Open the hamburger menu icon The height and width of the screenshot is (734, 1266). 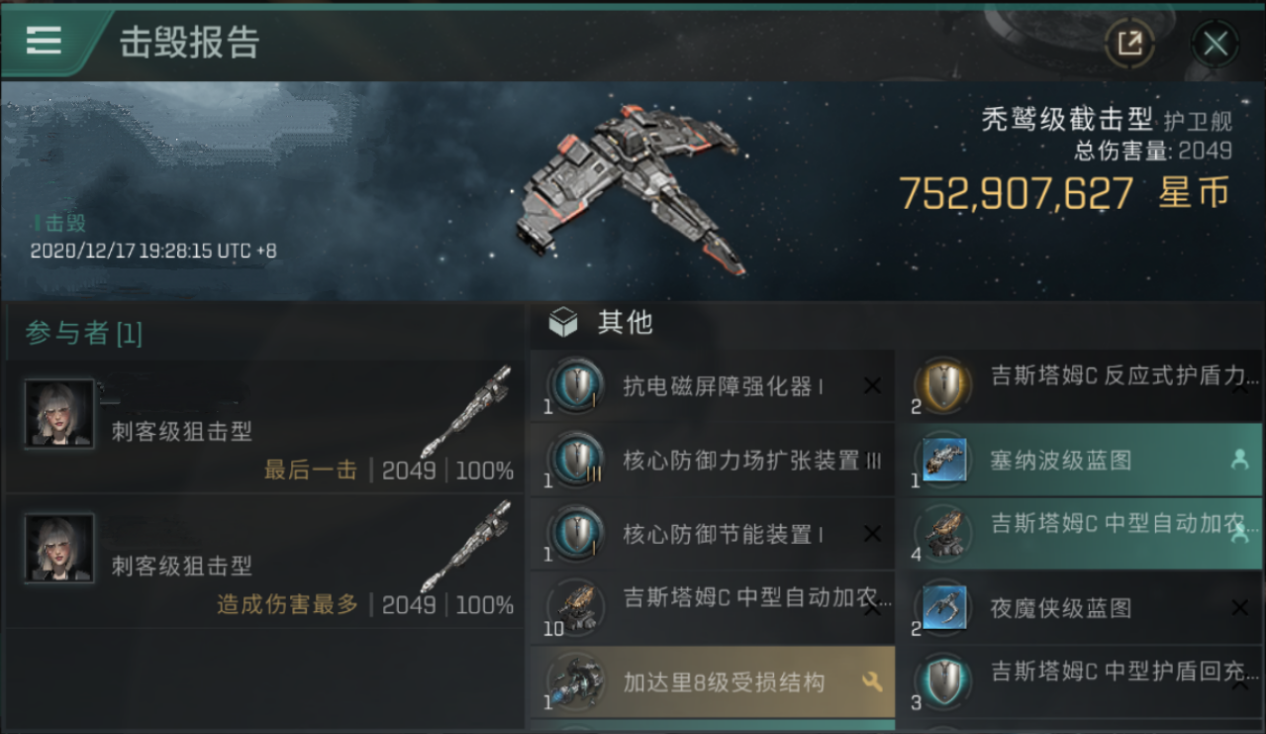pos(44,40)
